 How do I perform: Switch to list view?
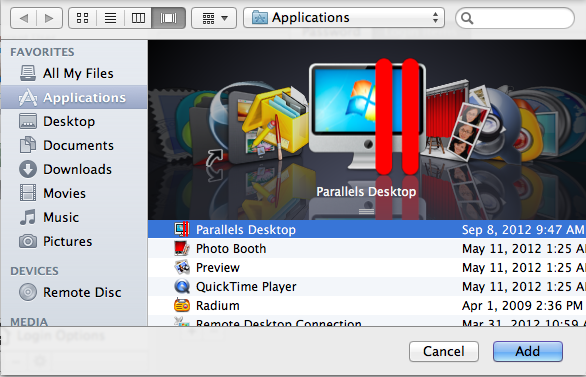110,18
